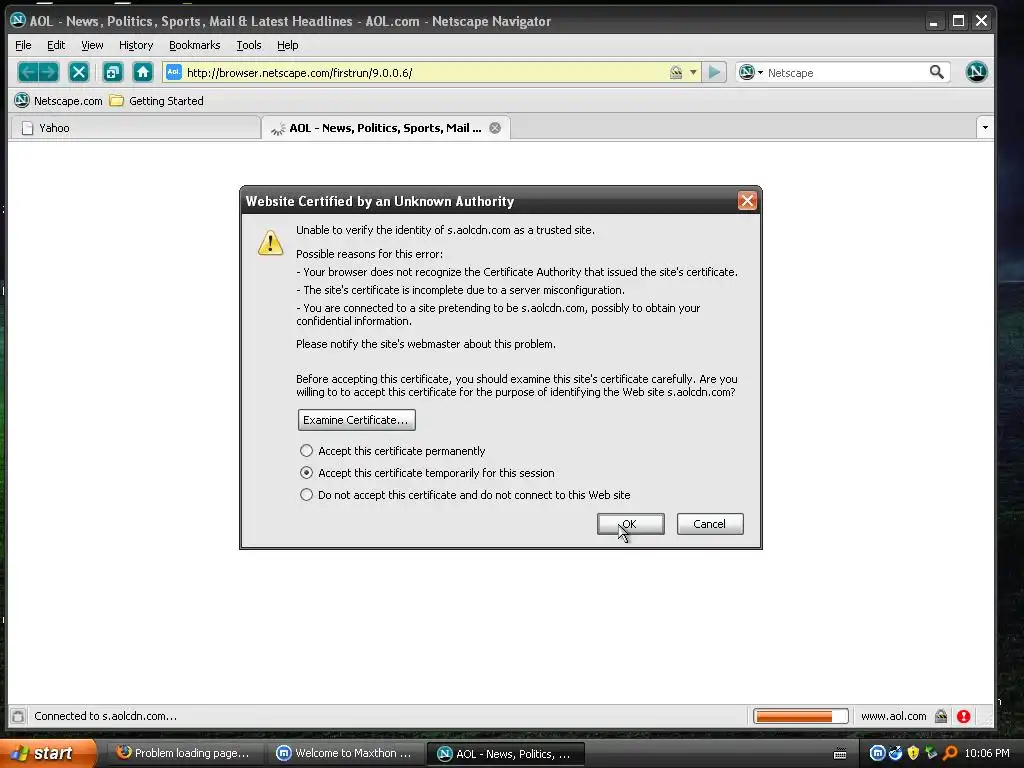Switch to the Yahoo tab
Screen dimensions: 1024x768
click(135, 128)
